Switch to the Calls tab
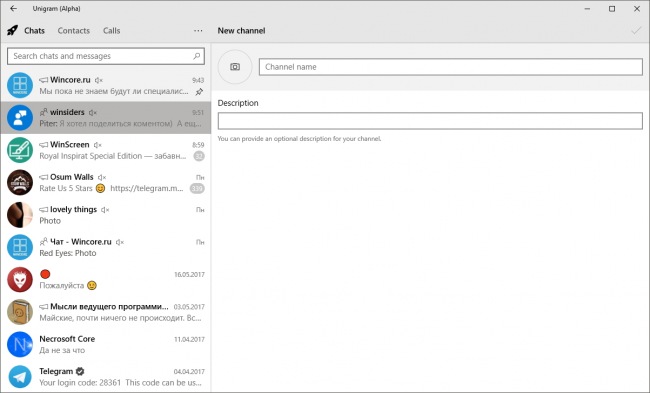This screenshot has width=650, height=393. tap(112, 31)
